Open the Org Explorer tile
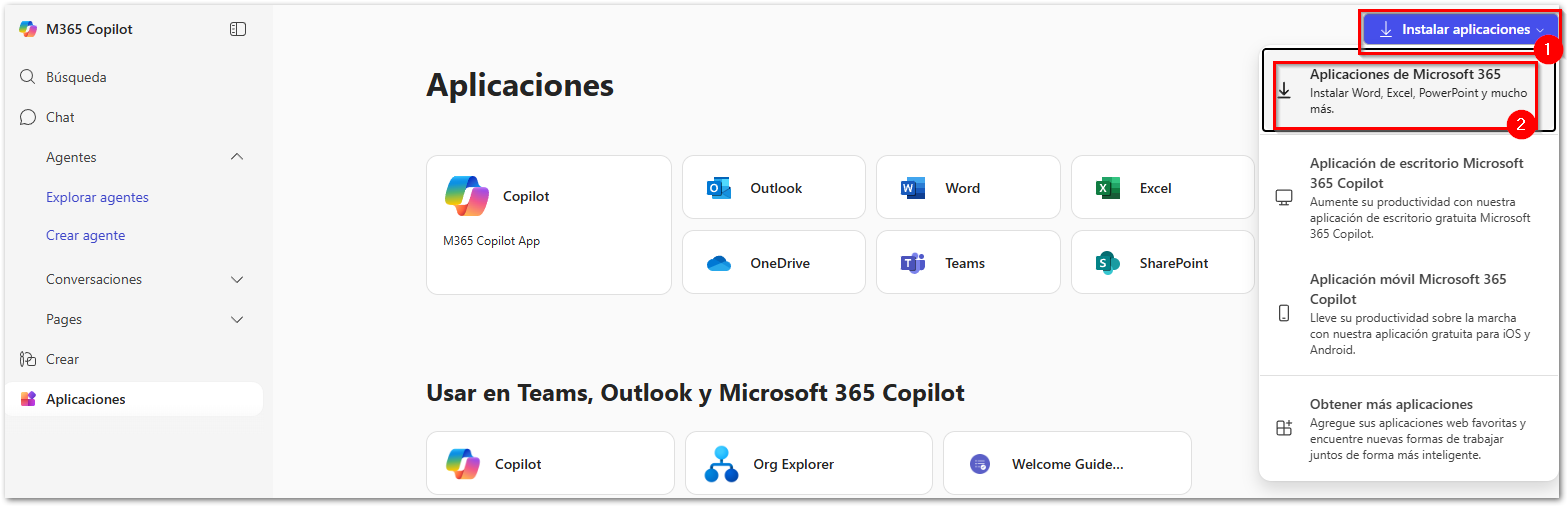 (x=808, y=463)
